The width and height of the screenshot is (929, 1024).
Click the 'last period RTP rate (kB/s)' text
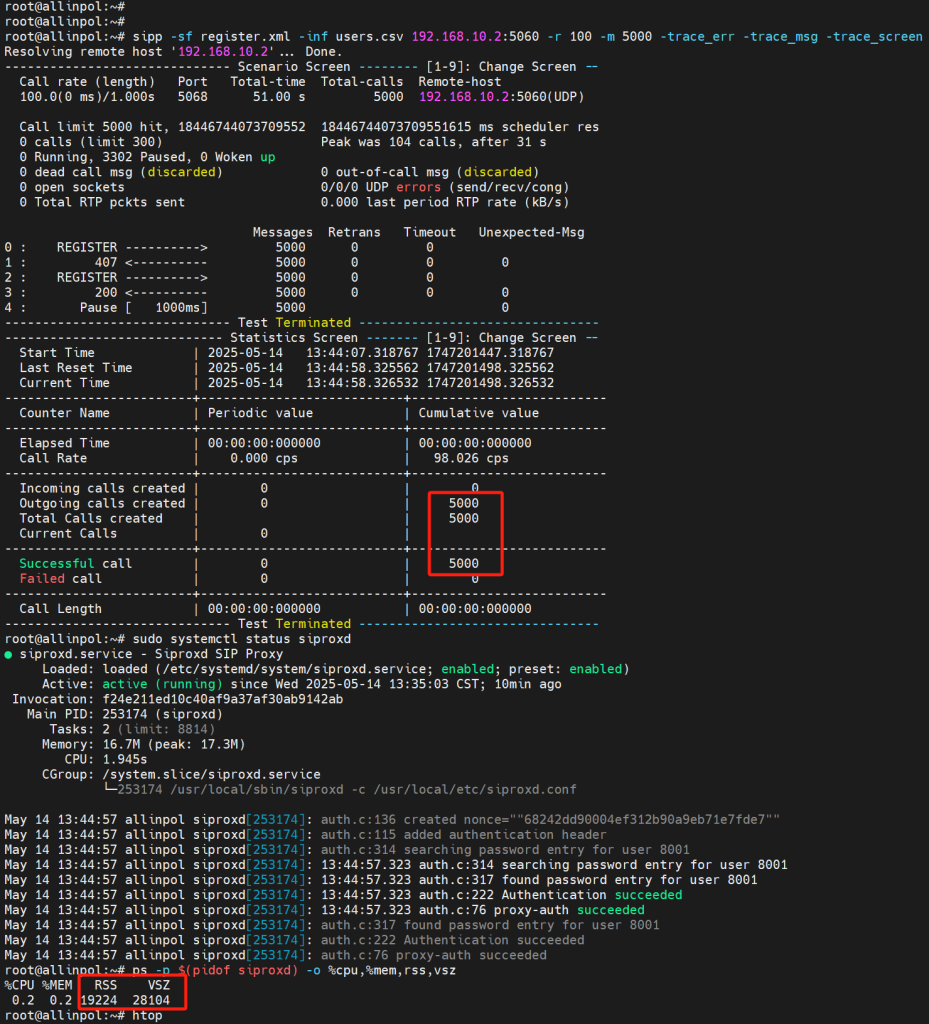pyautogui.click(x=467, y=202)
